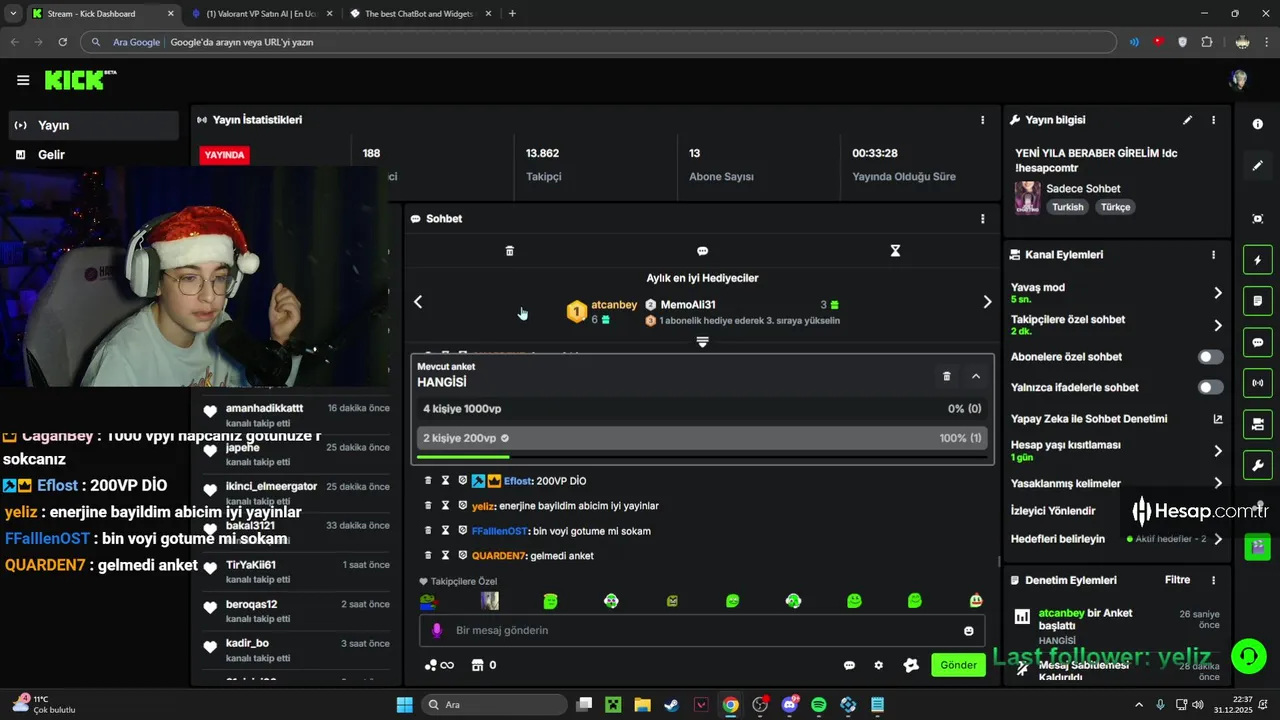Click the Turkish tag chip
This screenshot has width=1280, height=720.
coord(1067,207)
